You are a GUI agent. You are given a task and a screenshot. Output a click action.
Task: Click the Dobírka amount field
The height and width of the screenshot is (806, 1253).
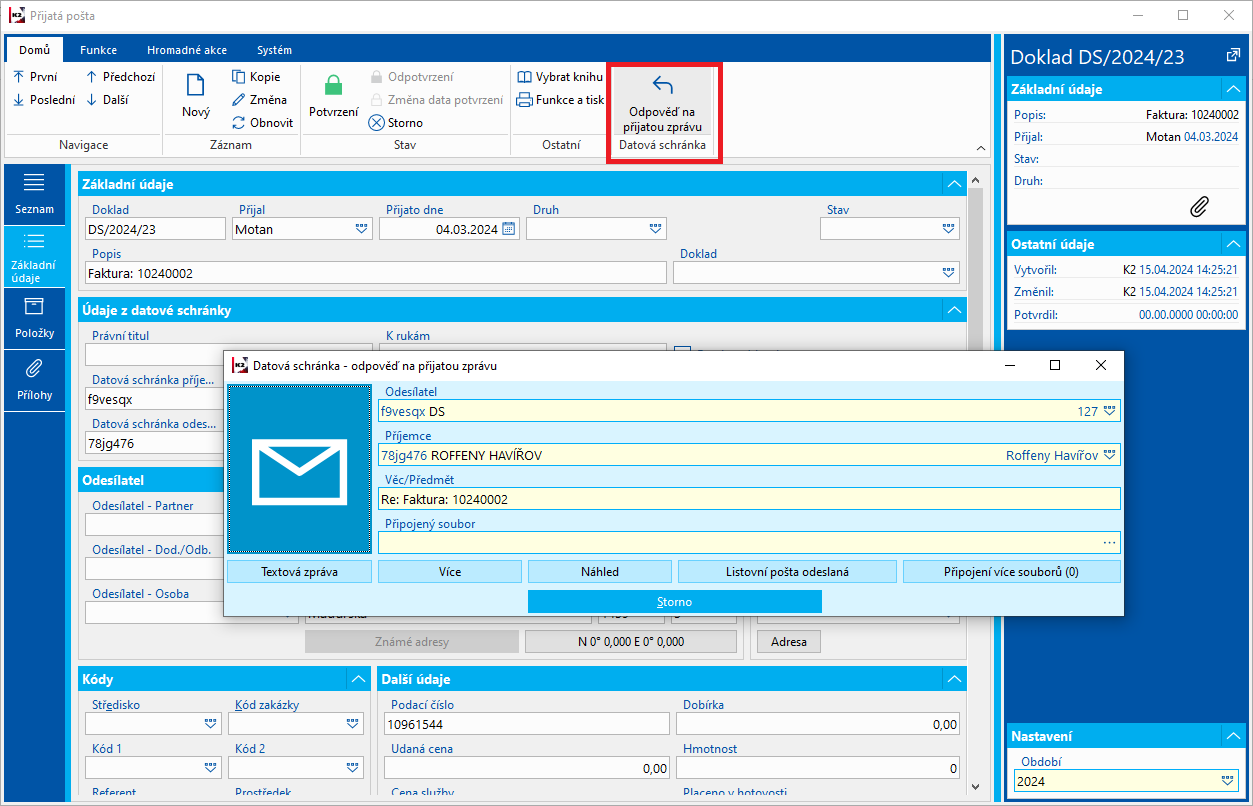(818, 724)
